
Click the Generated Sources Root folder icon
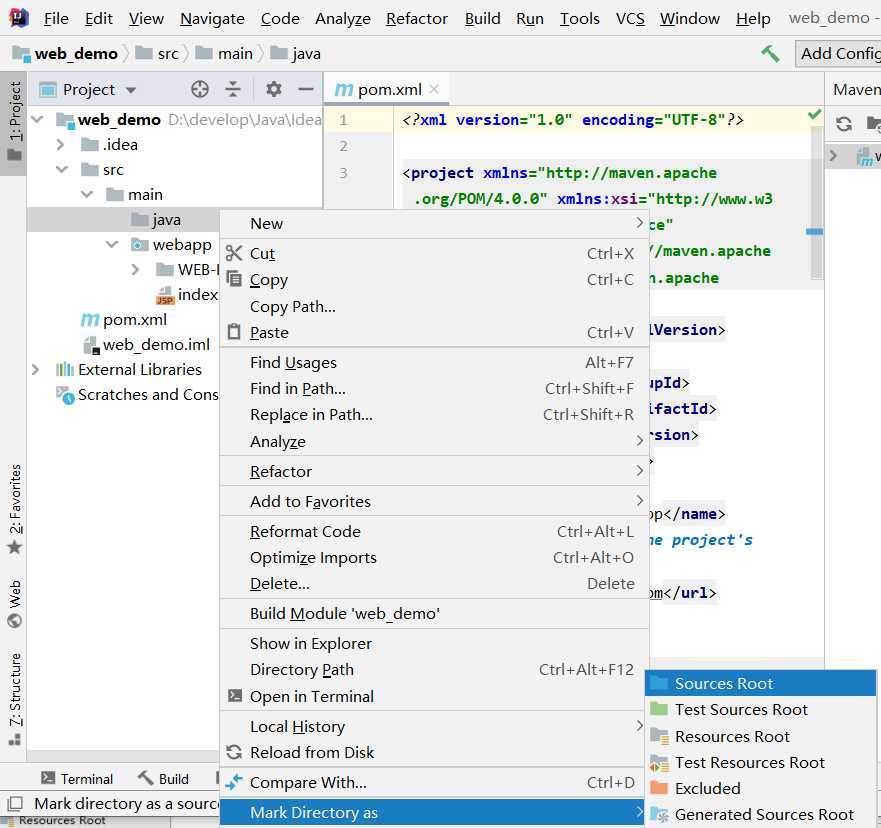pyautogui.click(x=659, y=815)
